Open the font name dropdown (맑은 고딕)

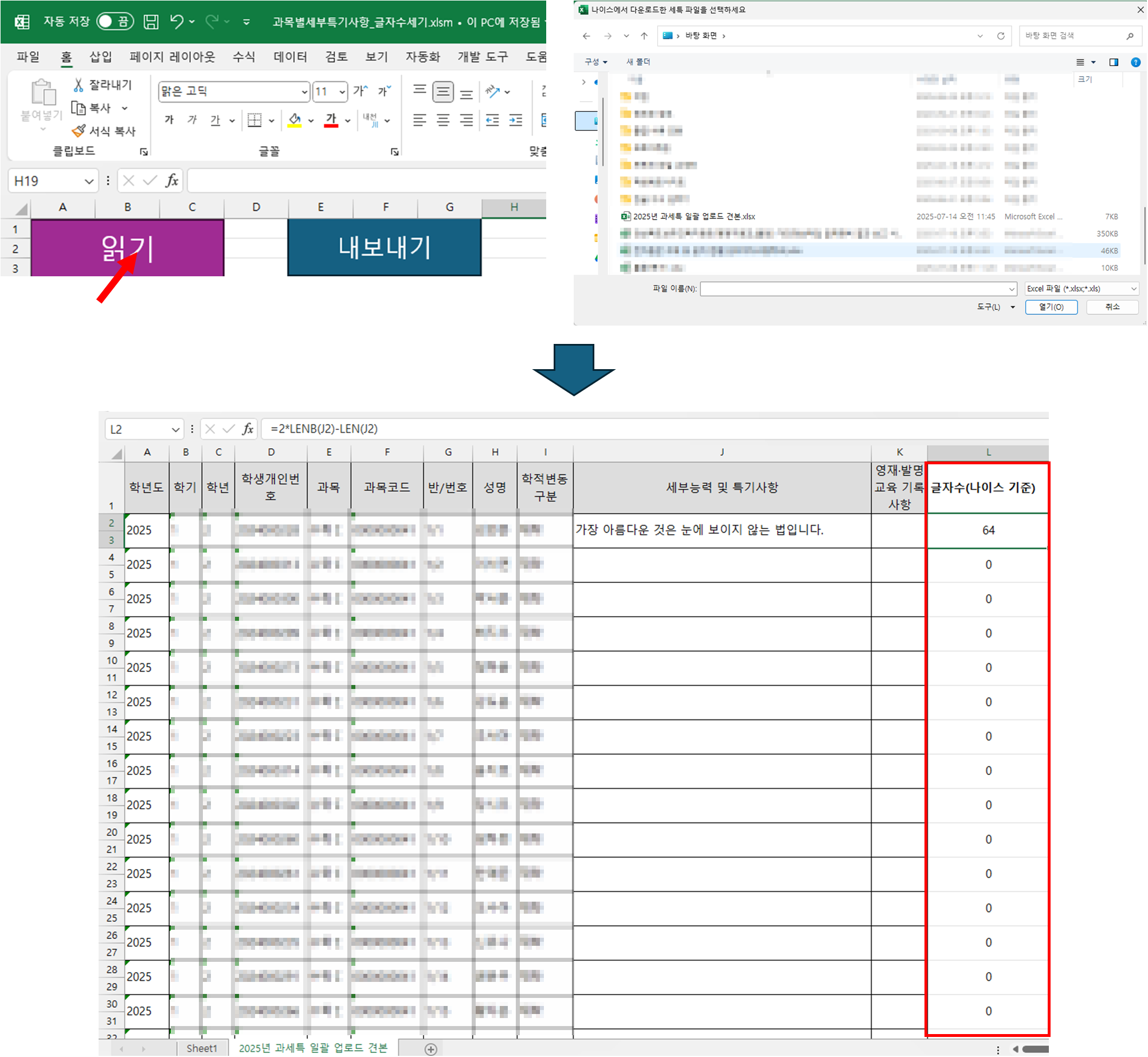point(304,92)
